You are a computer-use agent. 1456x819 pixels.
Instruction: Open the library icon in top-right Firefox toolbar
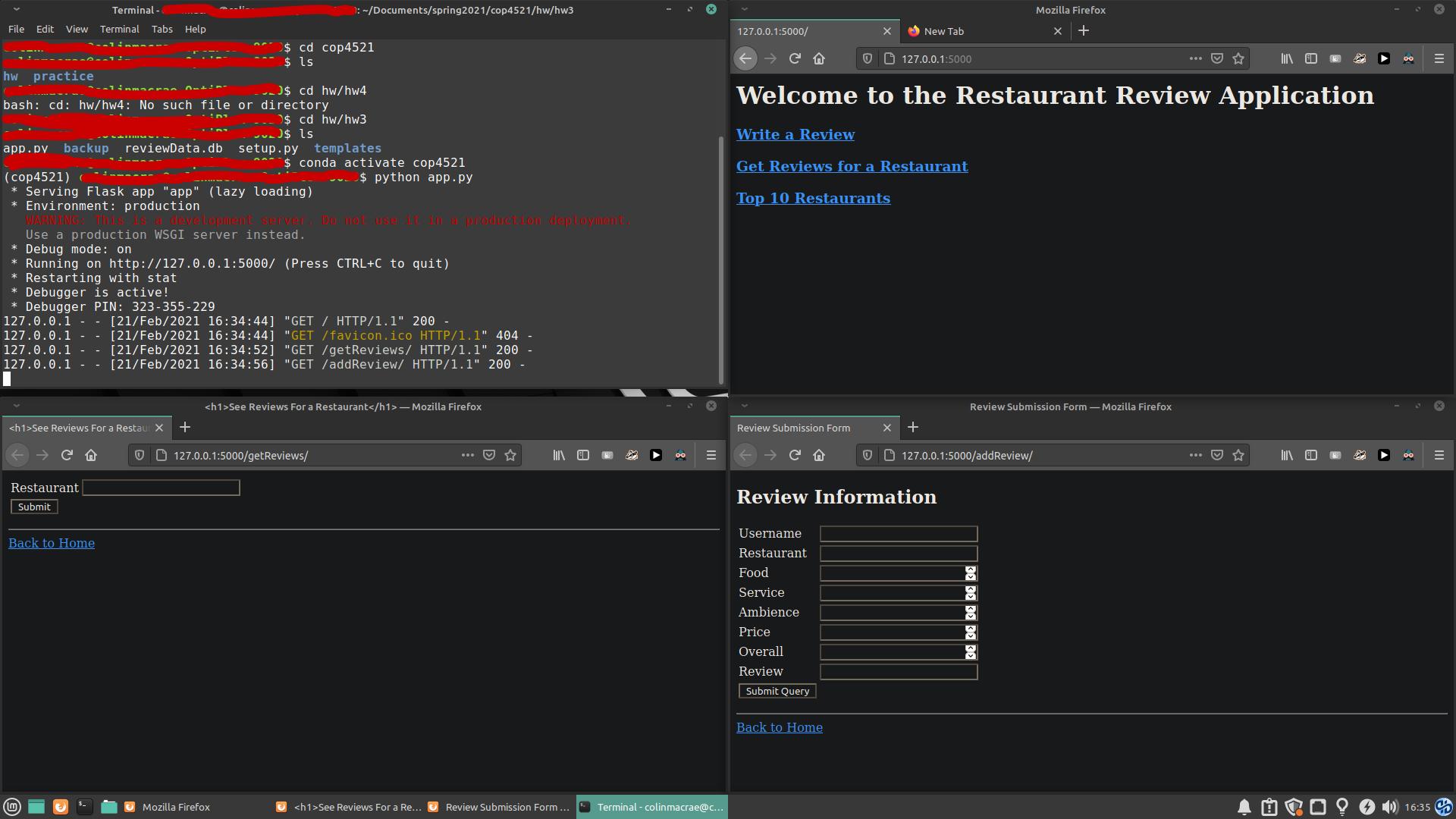pos(1287,58)
